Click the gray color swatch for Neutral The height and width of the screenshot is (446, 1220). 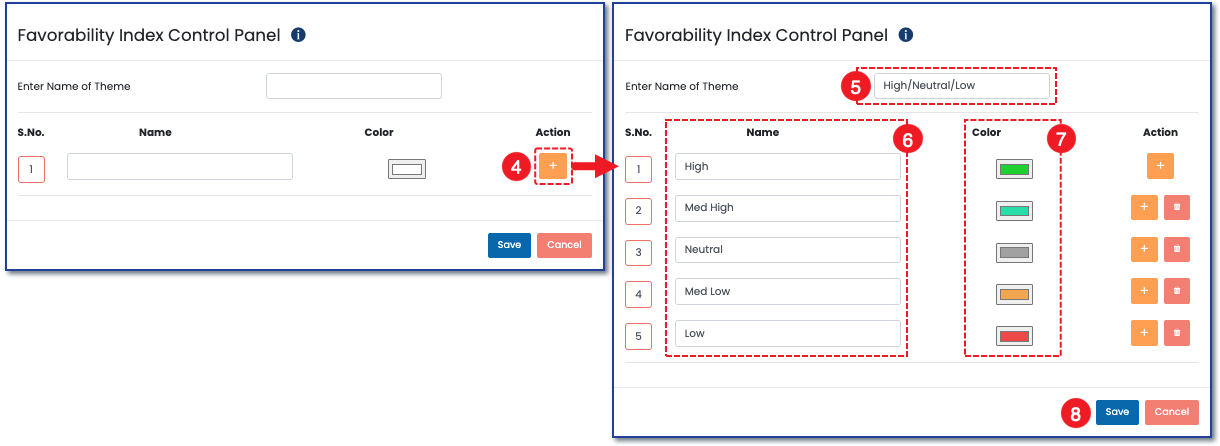coord(1014,253)
